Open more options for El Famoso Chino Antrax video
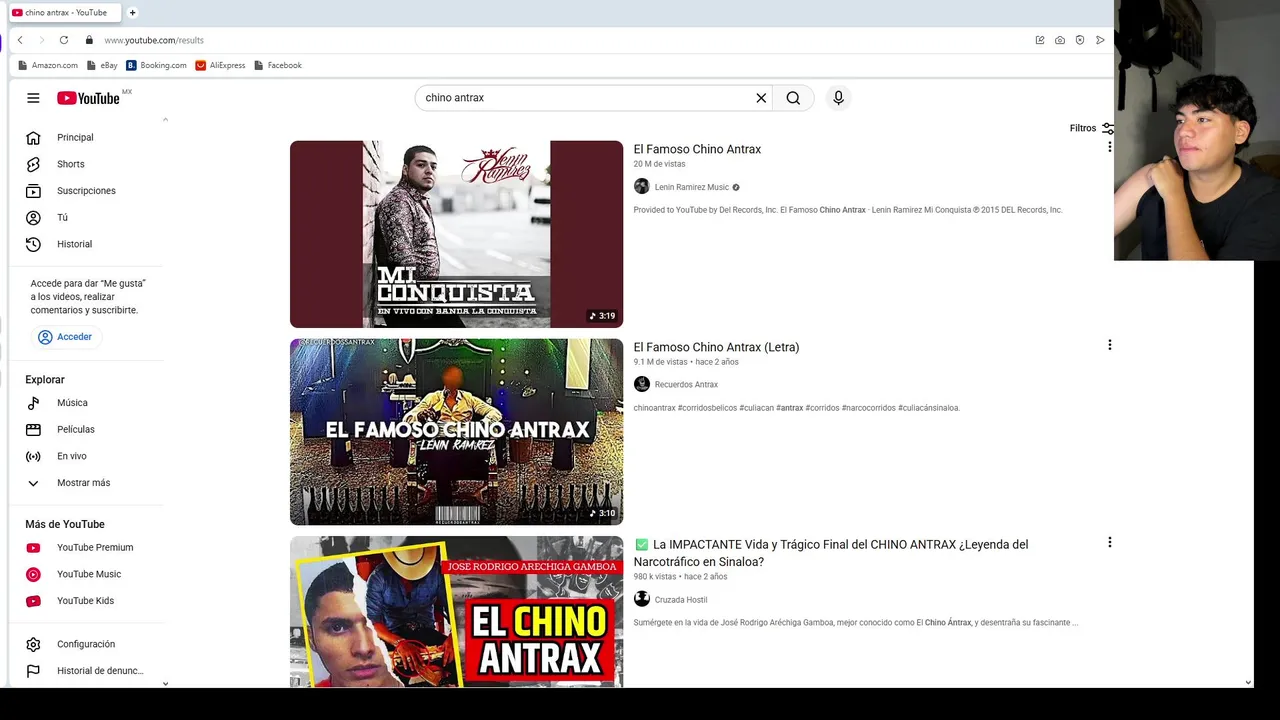Image resolution: width=1280 pixels, height=720 pixels. click(x=1109, y=147)
